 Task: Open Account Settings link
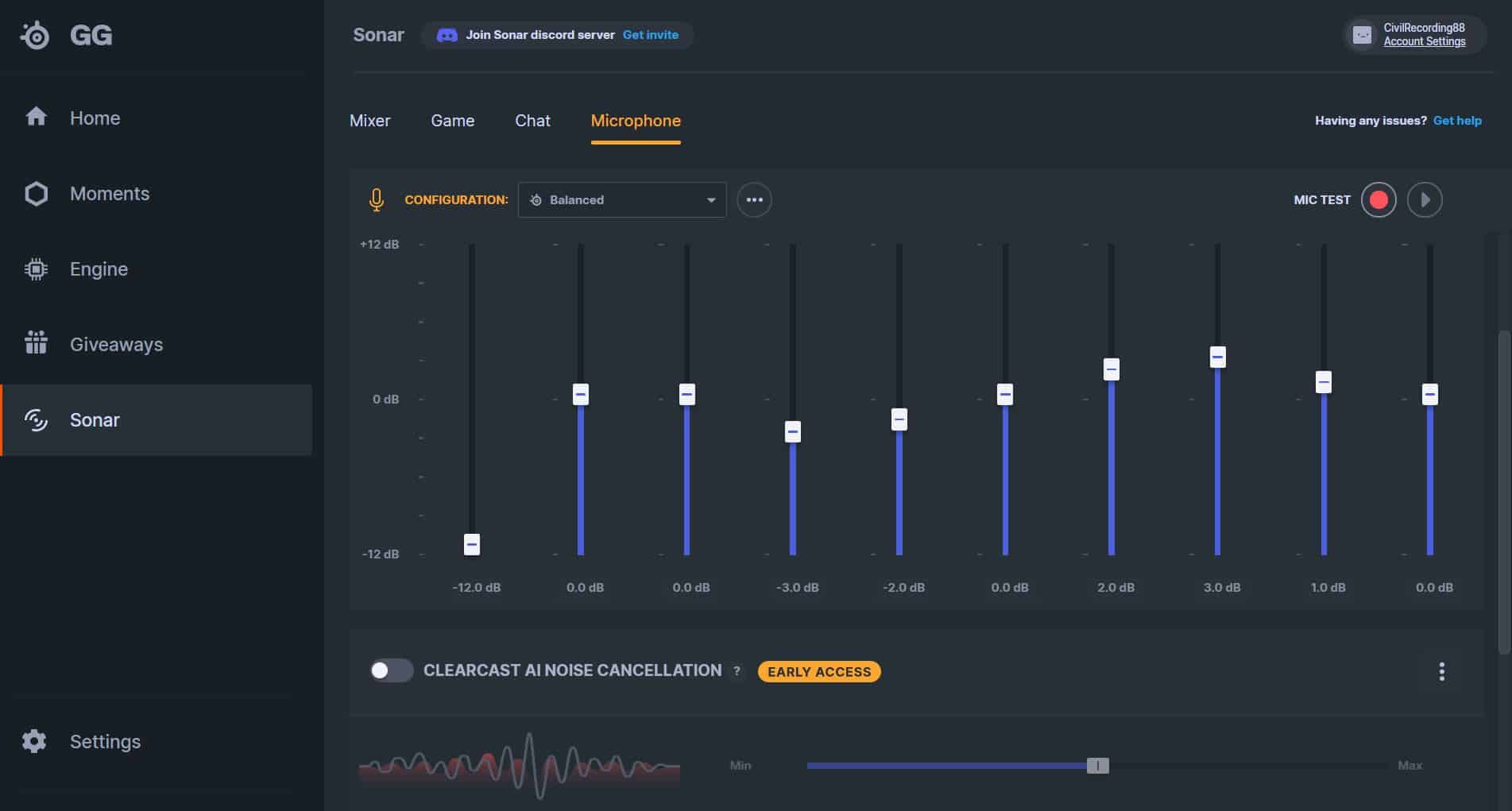click(x=1424, y=42)
